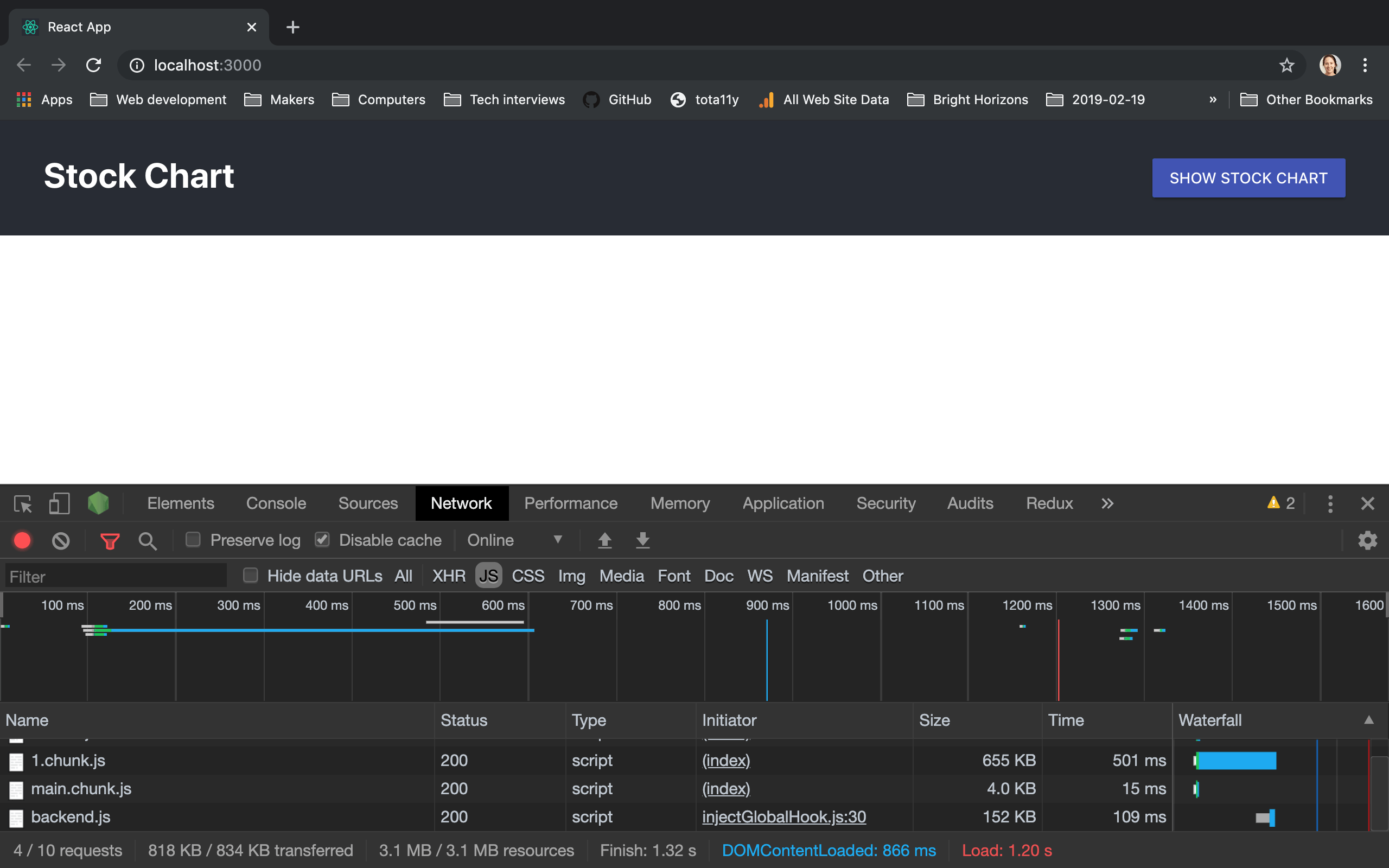Open the Node.js DevTools green icon
This screenshot has height=868, width=1389.
[98, 503]
